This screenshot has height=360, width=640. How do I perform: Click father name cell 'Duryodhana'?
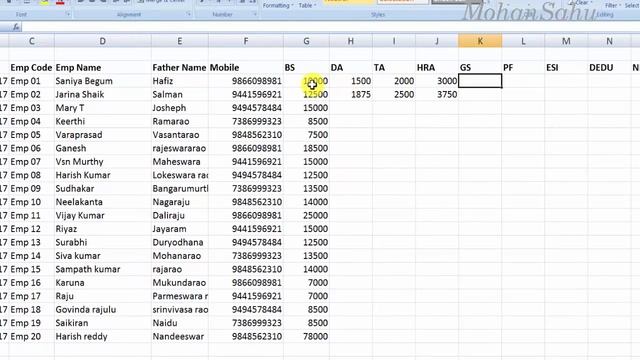point(180,242)
